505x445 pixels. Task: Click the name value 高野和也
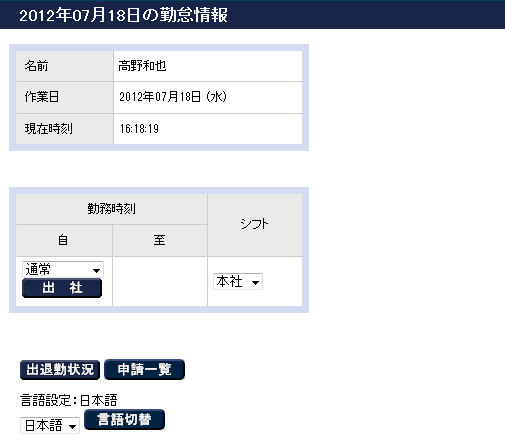click(142, 66)
